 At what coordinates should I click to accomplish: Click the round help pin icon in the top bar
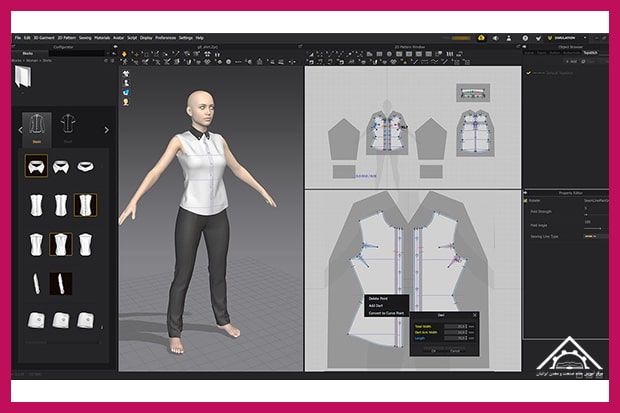(525, 38)
